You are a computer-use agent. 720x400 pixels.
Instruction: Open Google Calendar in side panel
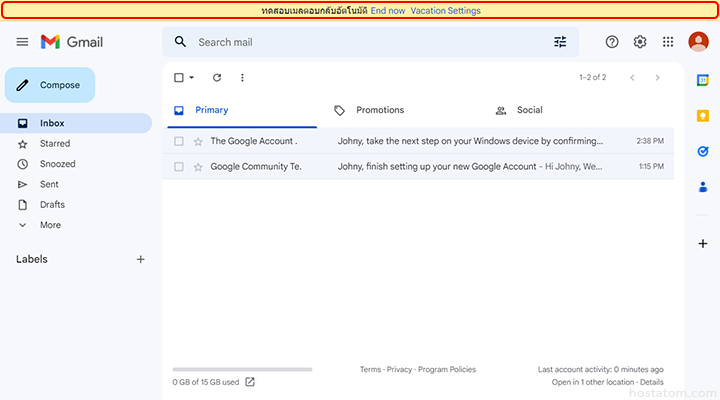[702, 81]
